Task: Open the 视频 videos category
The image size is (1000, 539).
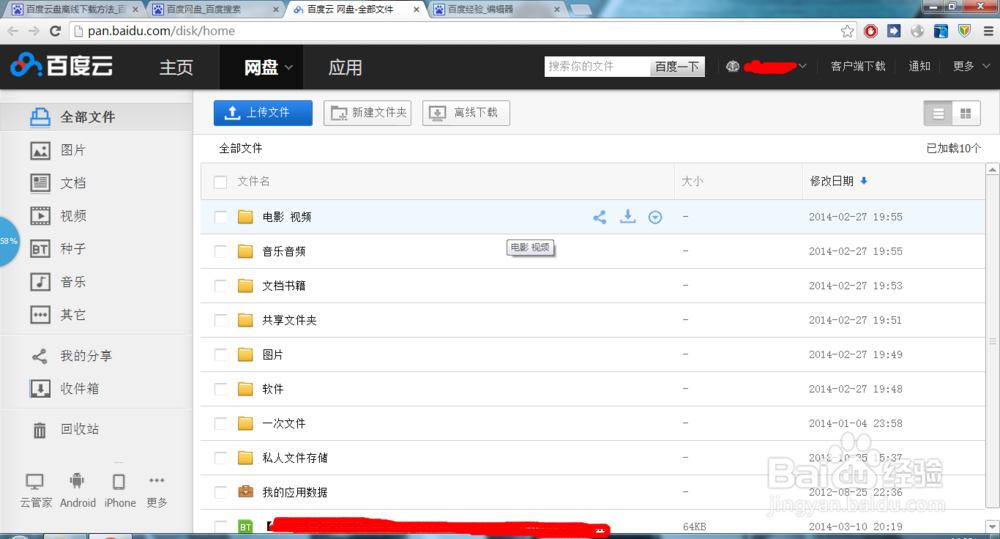Action: [57, 216]
